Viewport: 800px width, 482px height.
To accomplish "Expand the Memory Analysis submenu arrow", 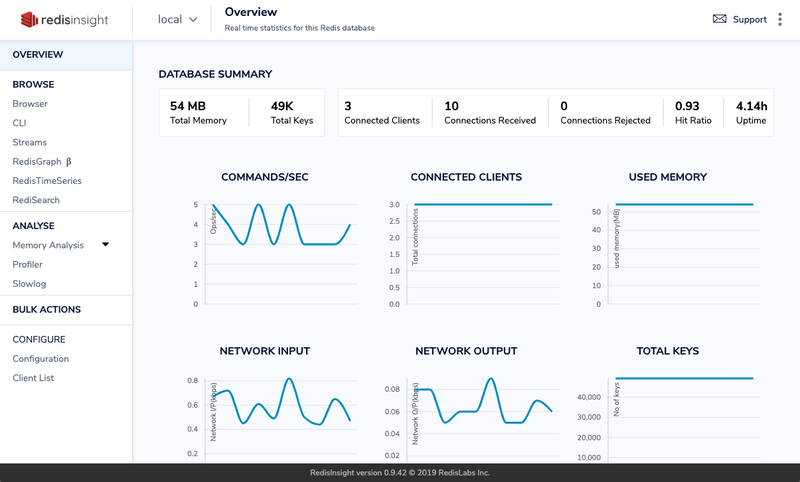I will tap(105, 245).
